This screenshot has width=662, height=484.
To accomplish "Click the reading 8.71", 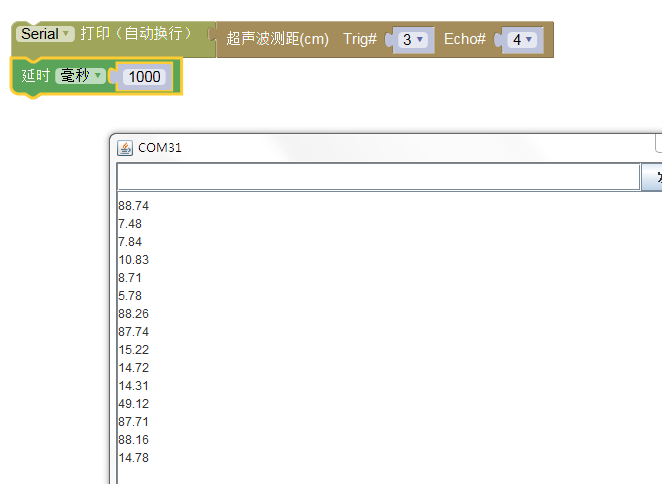I will [x=130, y=278].
